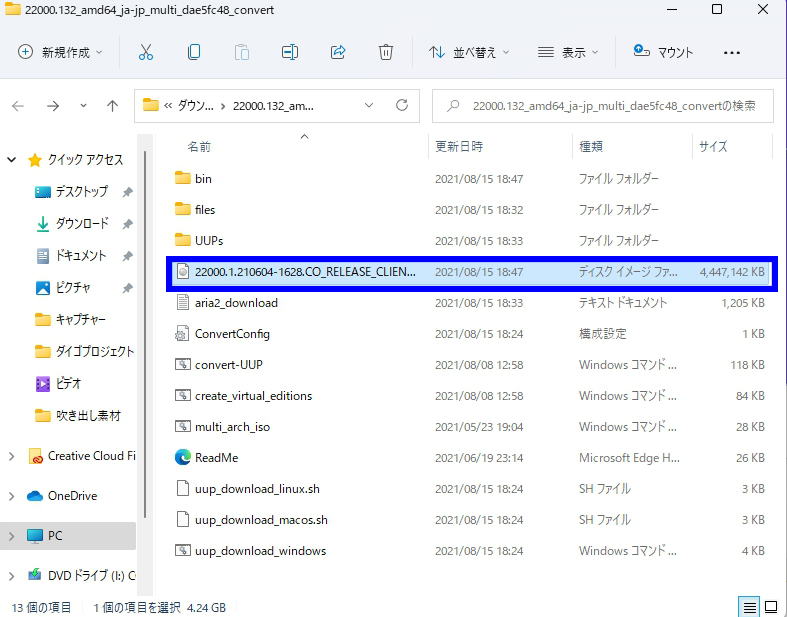Click the Share icon in toolbar
The image size is (787, 617).
coord(338,52)
